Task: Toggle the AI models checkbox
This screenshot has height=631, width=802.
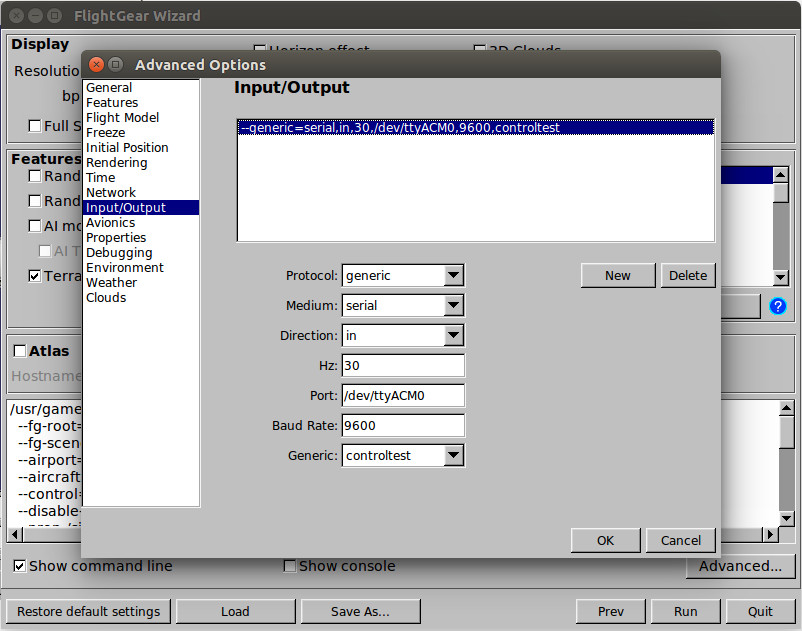Action: [35, 226]
